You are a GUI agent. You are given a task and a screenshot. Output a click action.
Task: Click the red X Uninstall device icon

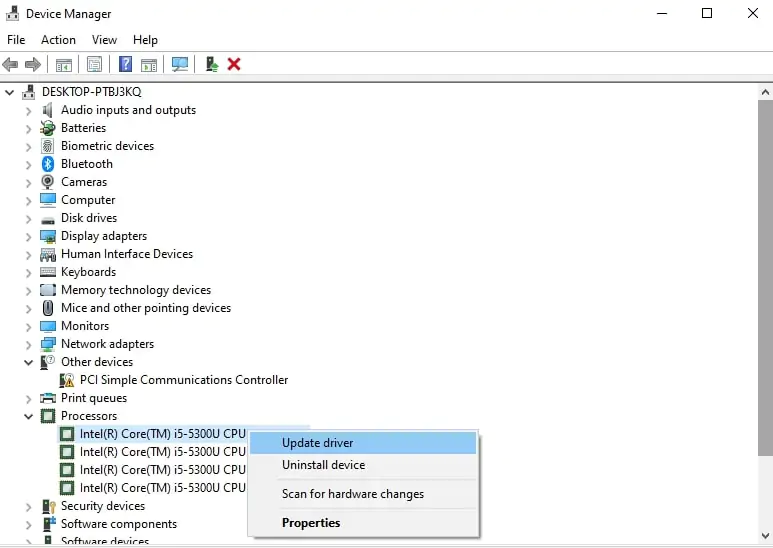234,64
